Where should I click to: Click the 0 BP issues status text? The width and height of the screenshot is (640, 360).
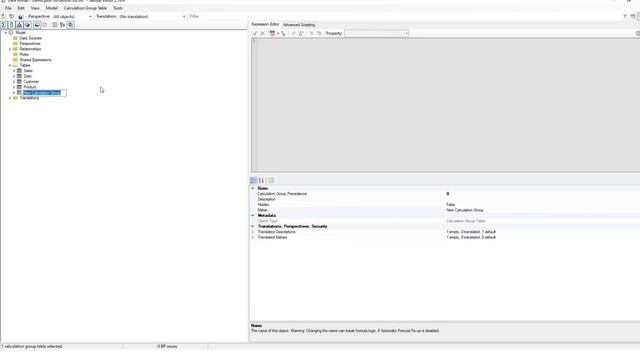point(167,347)
